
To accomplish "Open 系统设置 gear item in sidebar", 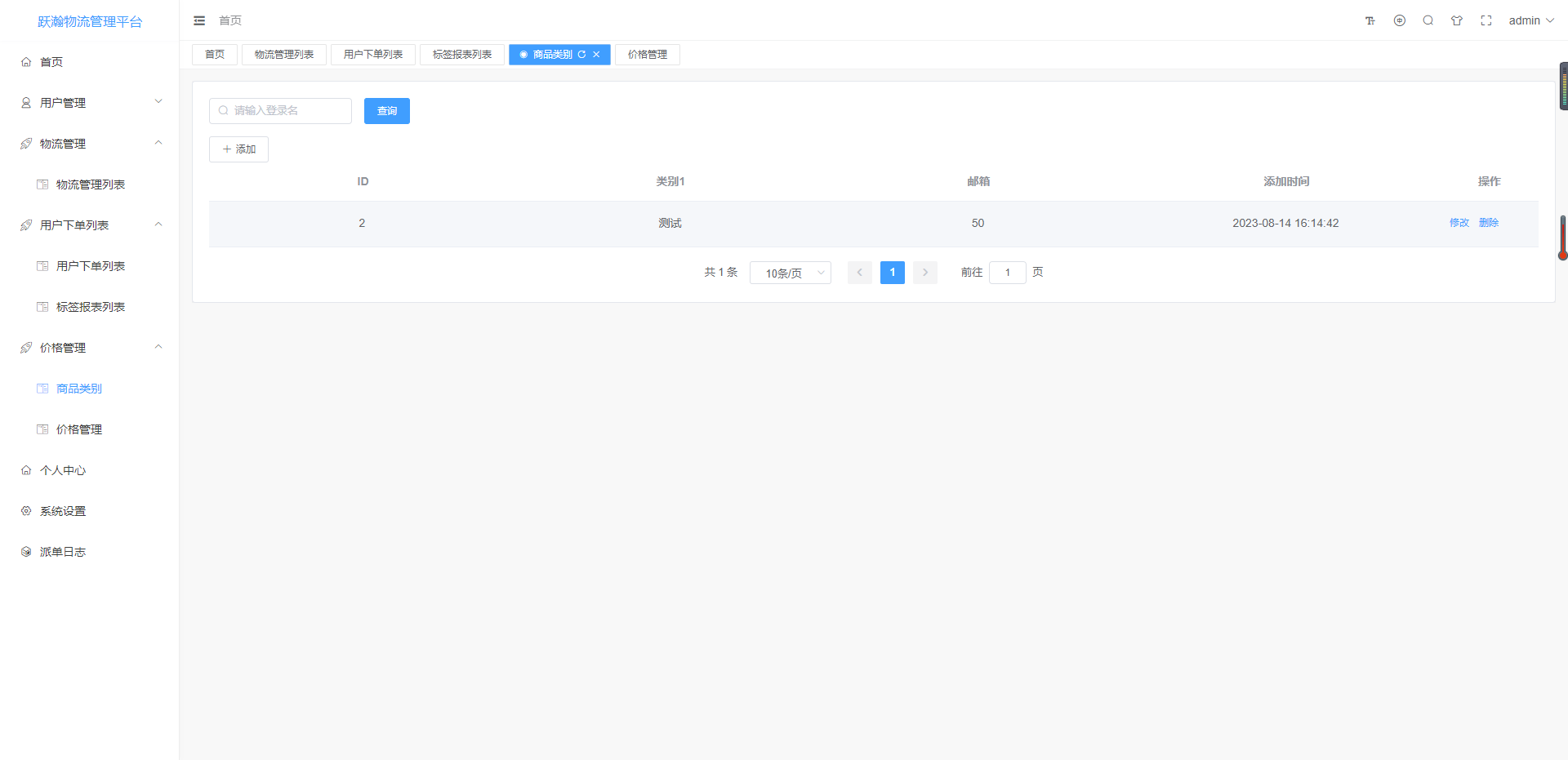I will click(x=90, y=511).
